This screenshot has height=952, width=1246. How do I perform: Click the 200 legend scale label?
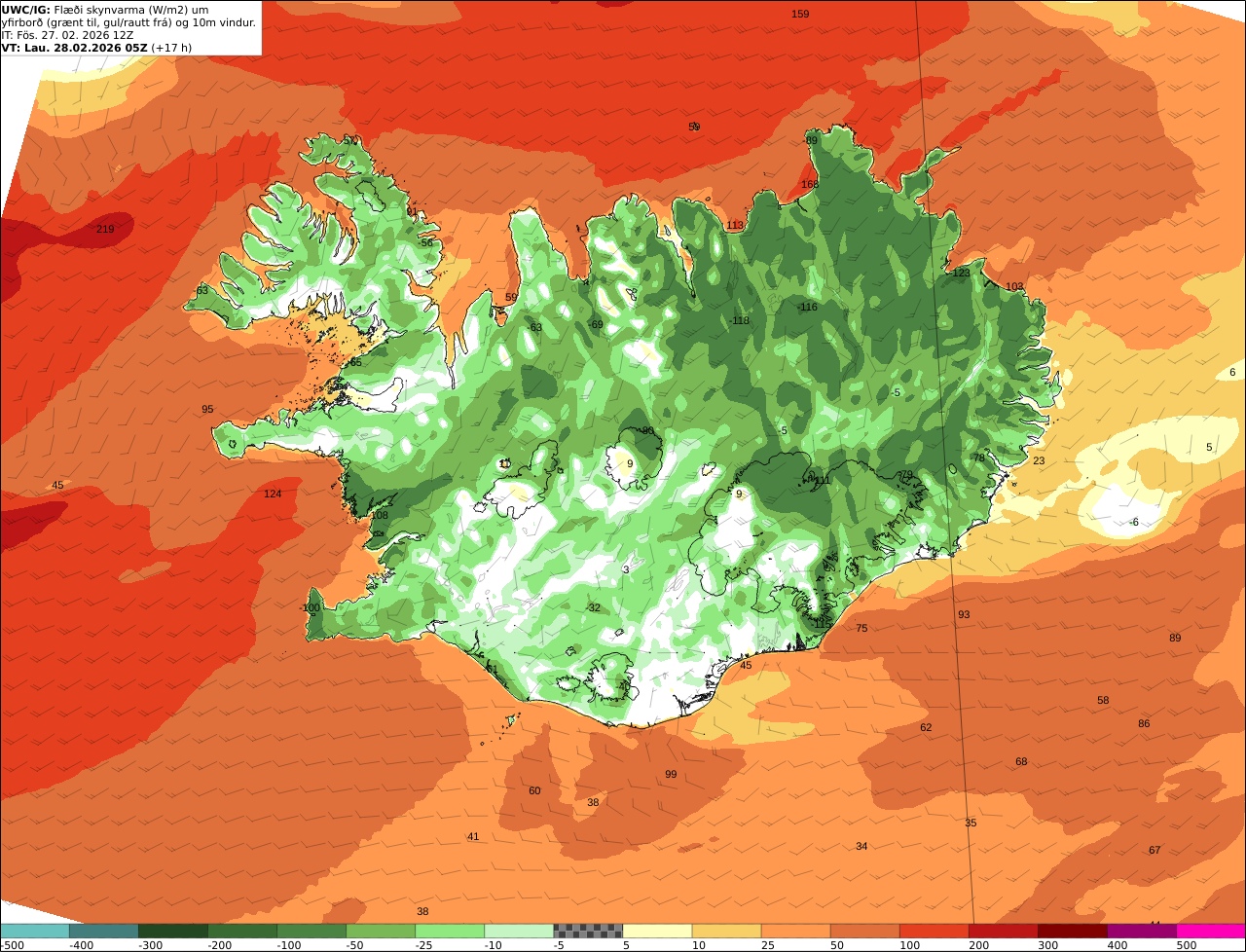pos(978,945)
